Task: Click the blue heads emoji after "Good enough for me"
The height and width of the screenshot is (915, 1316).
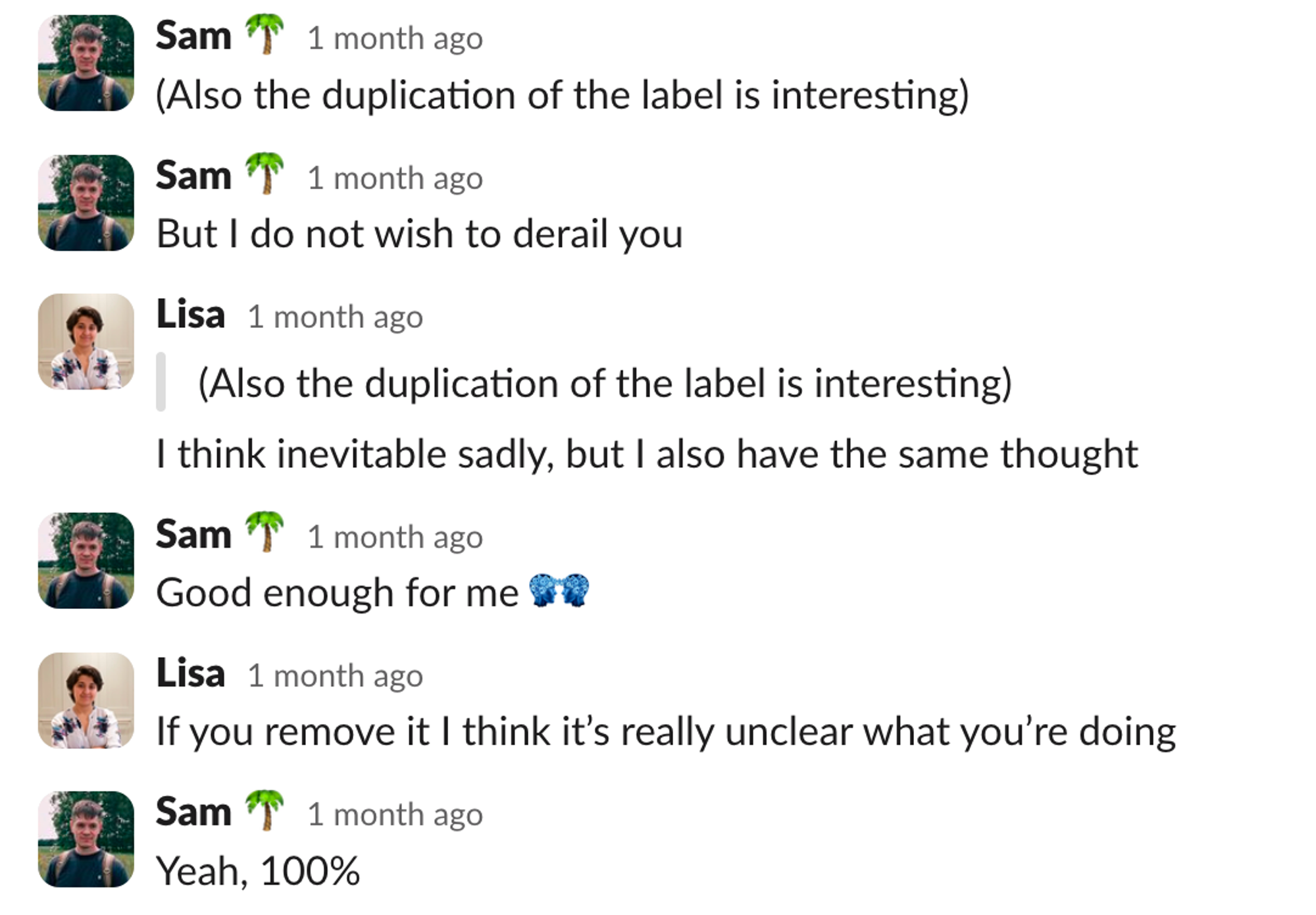Action: coord(559,590)
